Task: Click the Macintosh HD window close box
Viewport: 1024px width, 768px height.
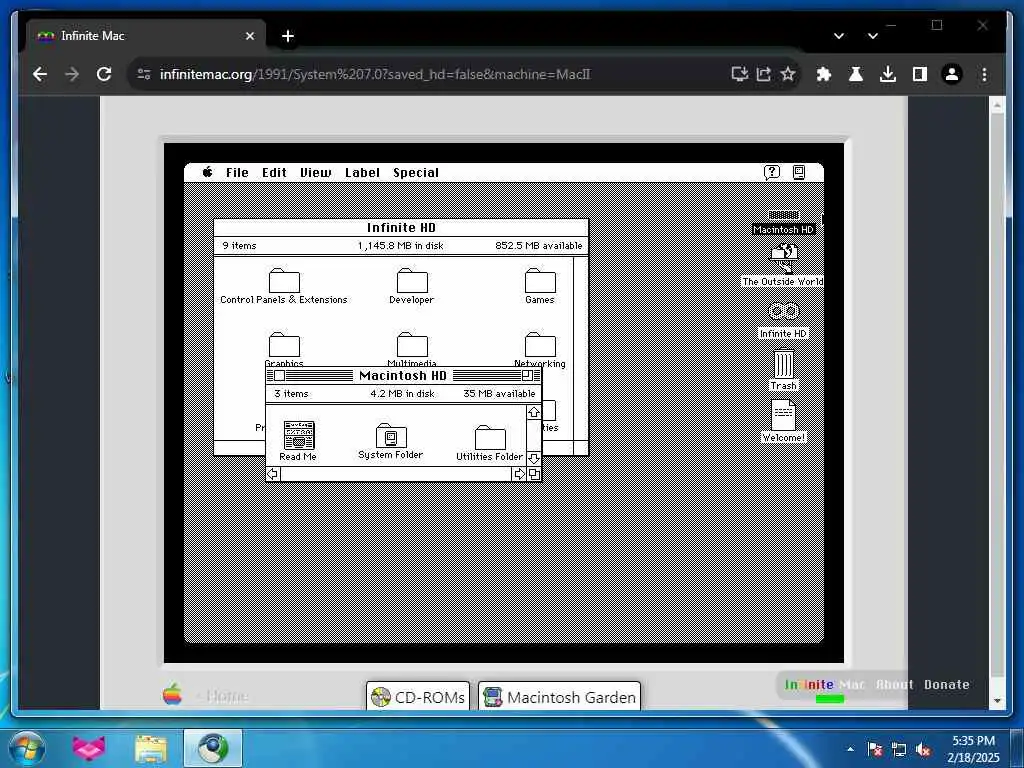Action: pos(279,376)
